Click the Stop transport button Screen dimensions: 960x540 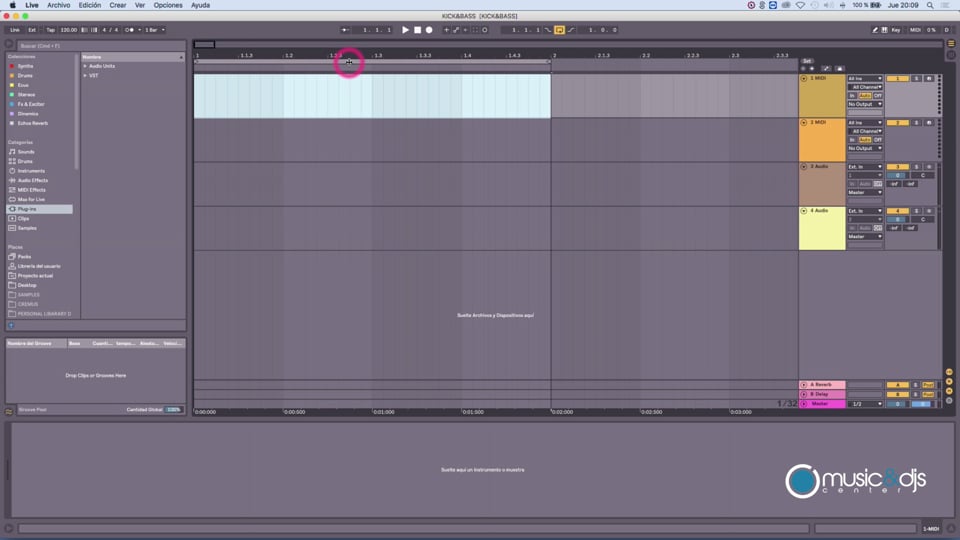point(418,29)
